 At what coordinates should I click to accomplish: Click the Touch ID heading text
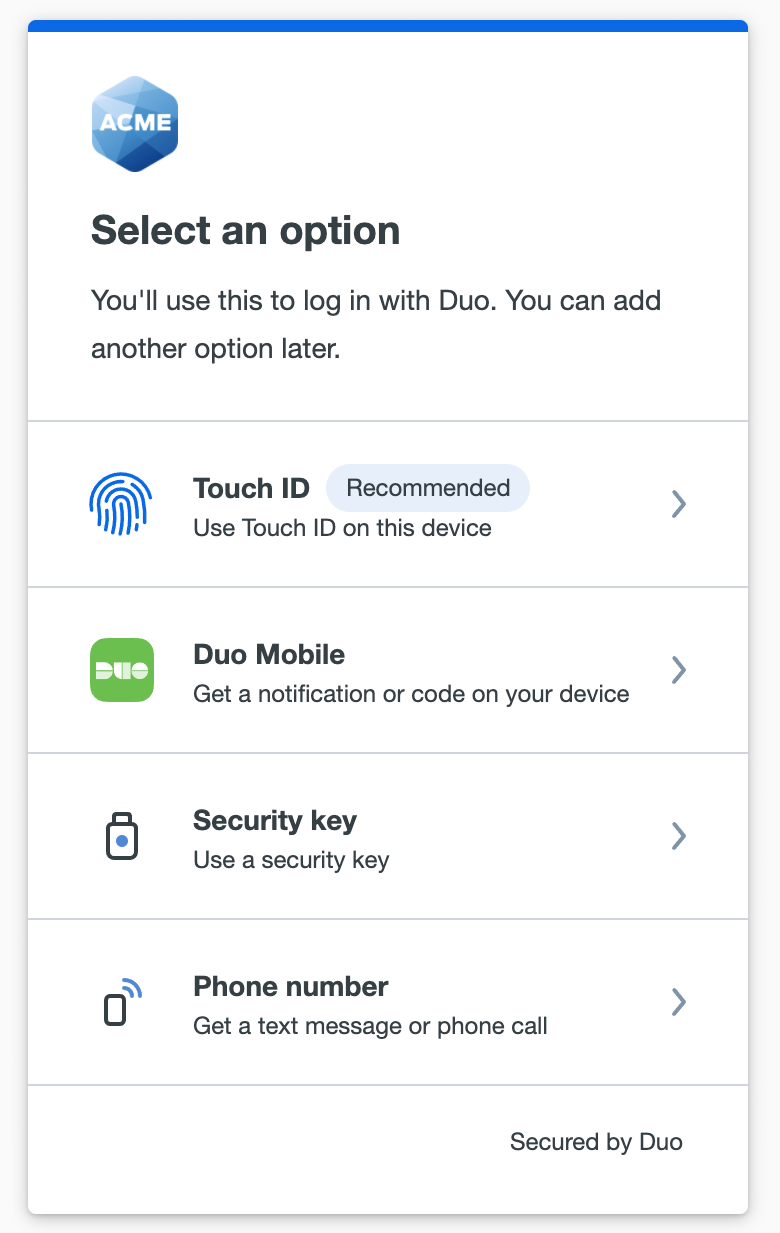pos(251,488)
